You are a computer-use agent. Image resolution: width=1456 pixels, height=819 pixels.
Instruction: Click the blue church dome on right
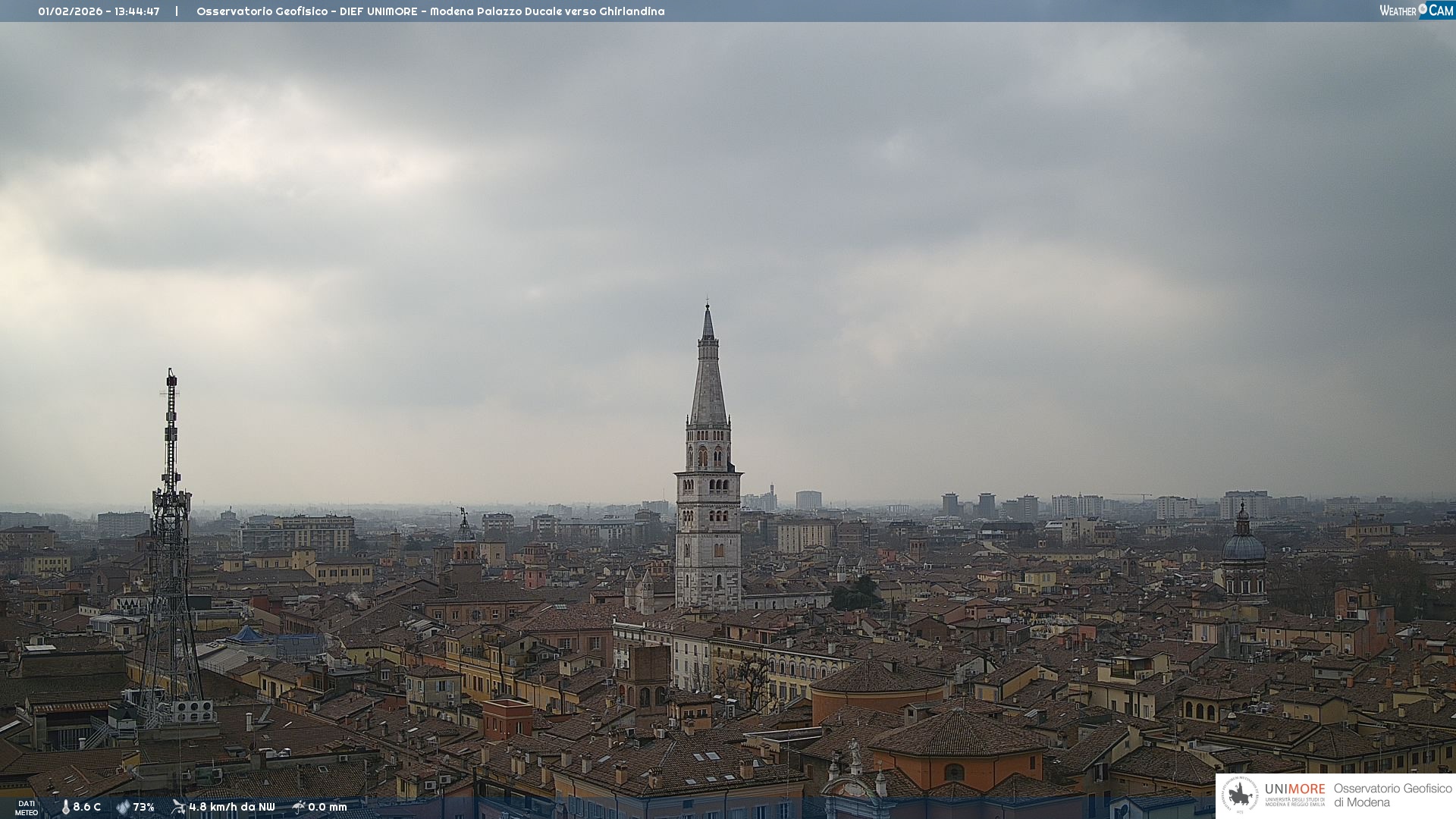click(x=1243, y=546)
